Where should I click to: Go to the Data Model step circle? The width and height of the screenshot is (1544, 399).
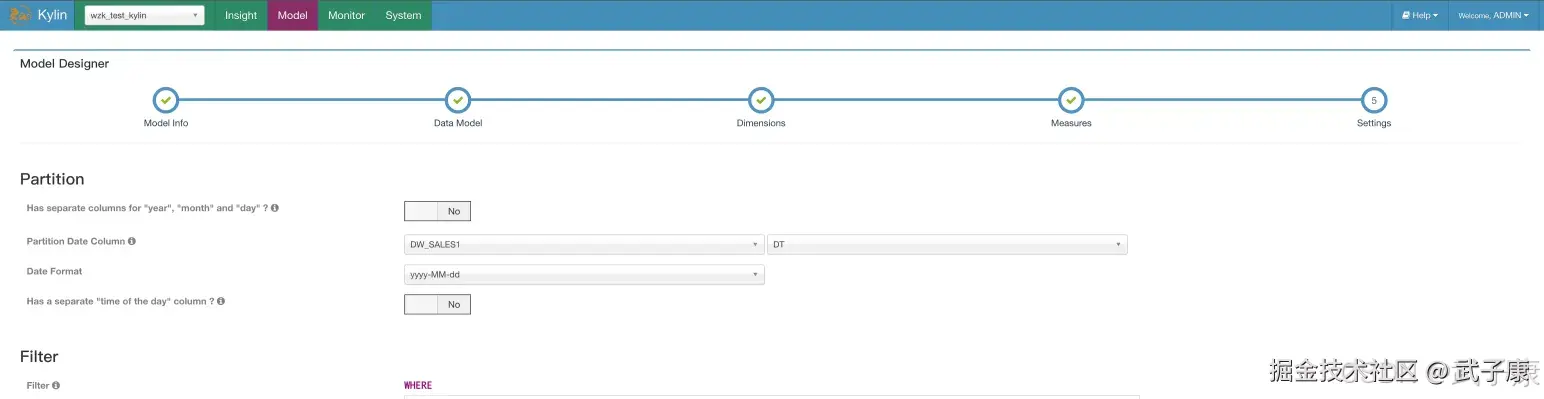pos(458,100)
